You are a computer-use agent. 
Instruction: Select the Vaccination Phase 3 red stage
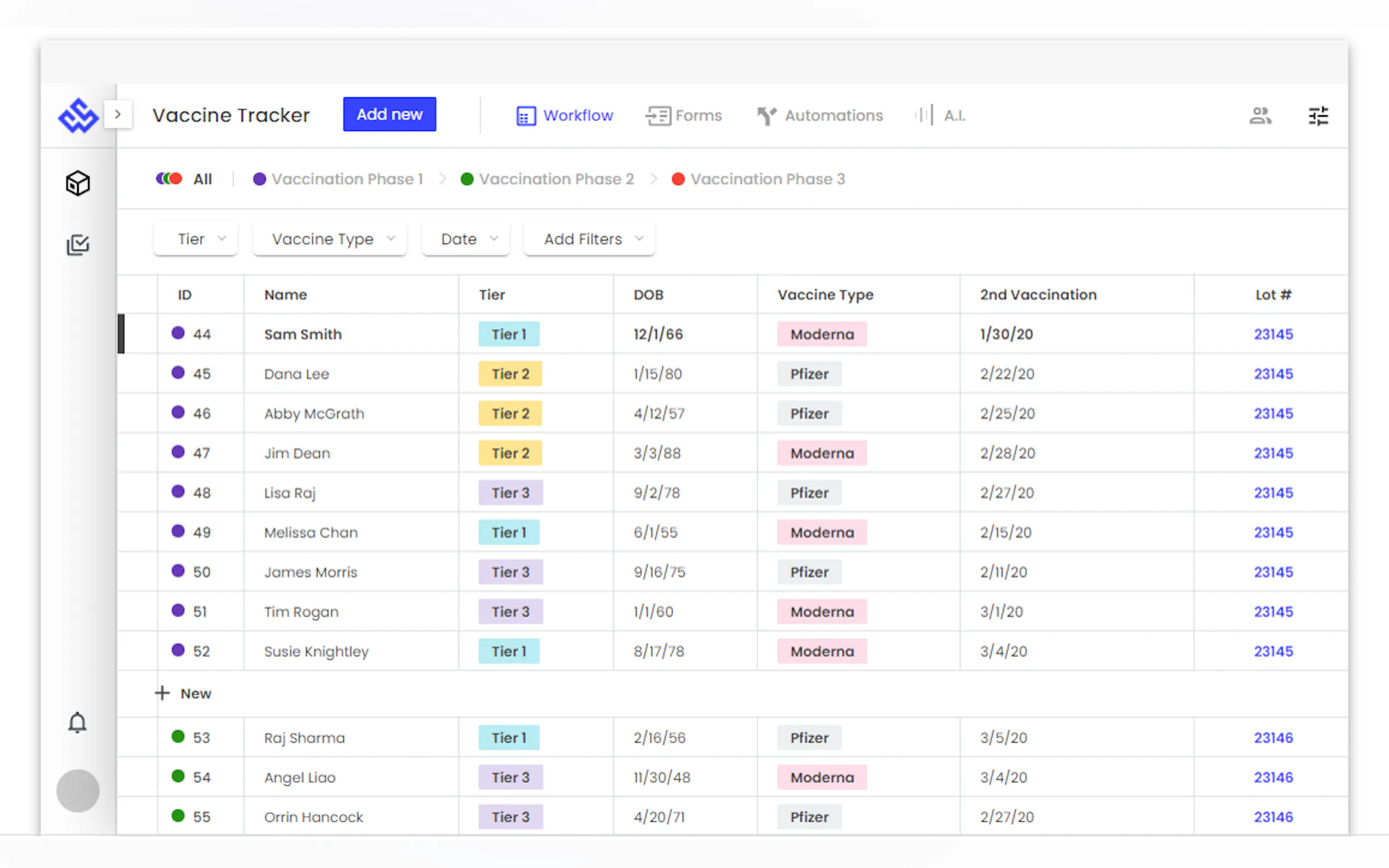click(758, 179)
